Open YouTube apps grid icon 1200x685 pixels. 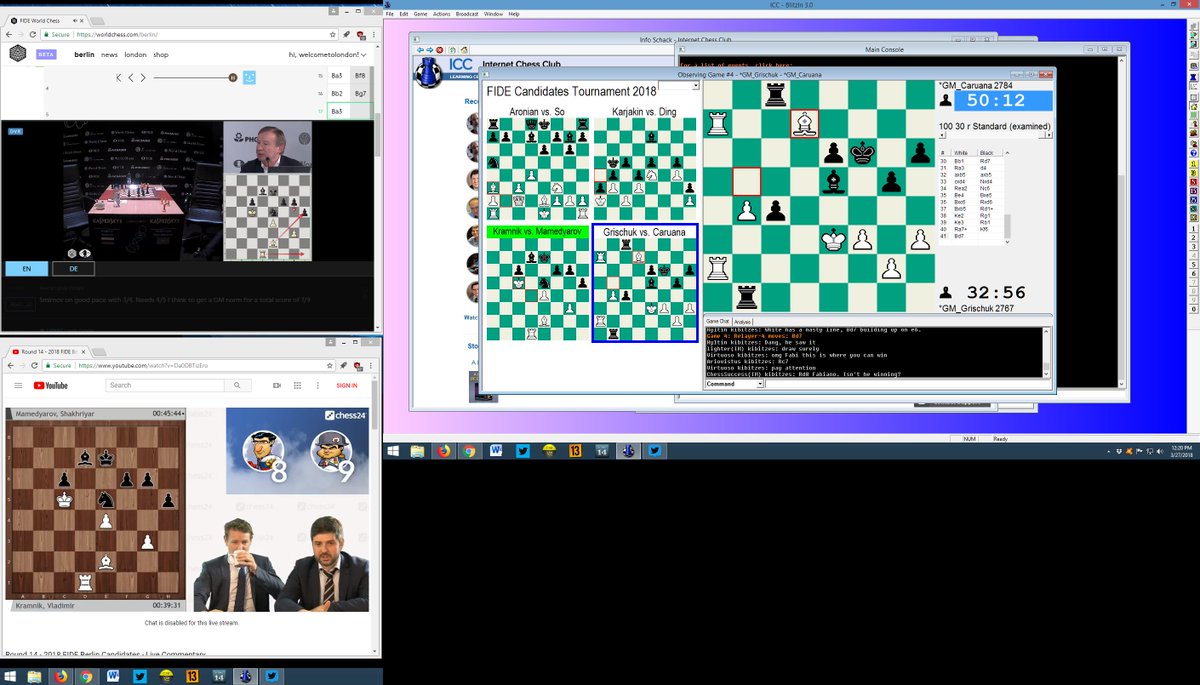tap(296, 385)
